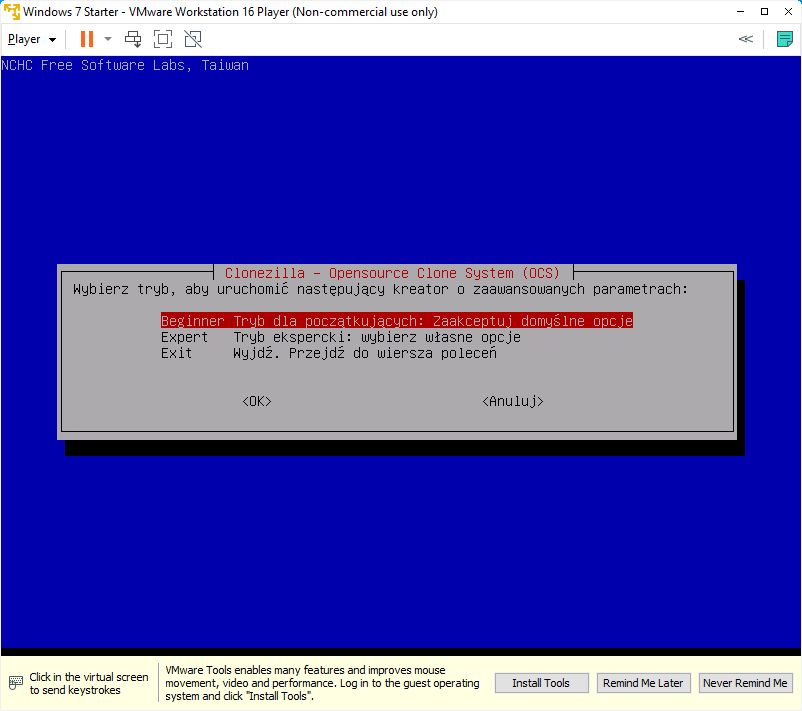Collapse toolbar using the double chevron icon
The image size is (802, 711).
745,39
